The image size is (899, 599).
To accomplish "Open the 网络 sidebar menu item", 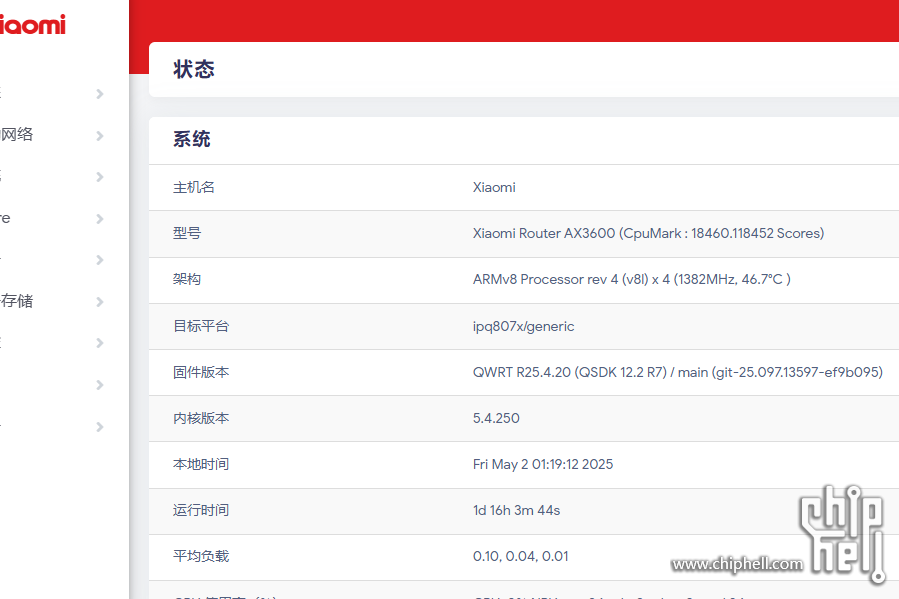I will (17, 135).
